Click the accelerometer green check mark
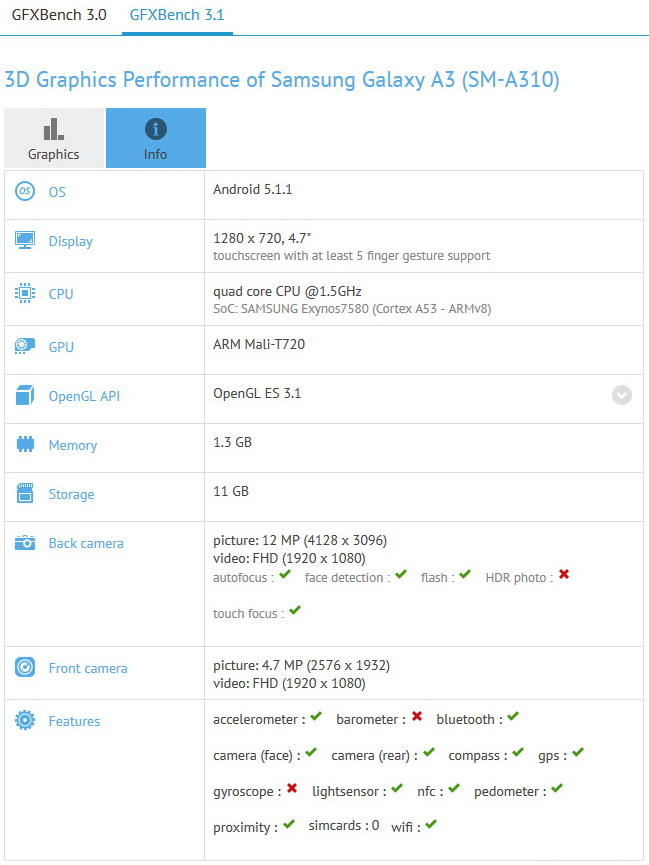Image resolution: width=649 pixels, height=865 pixels. tap(316, 716)
